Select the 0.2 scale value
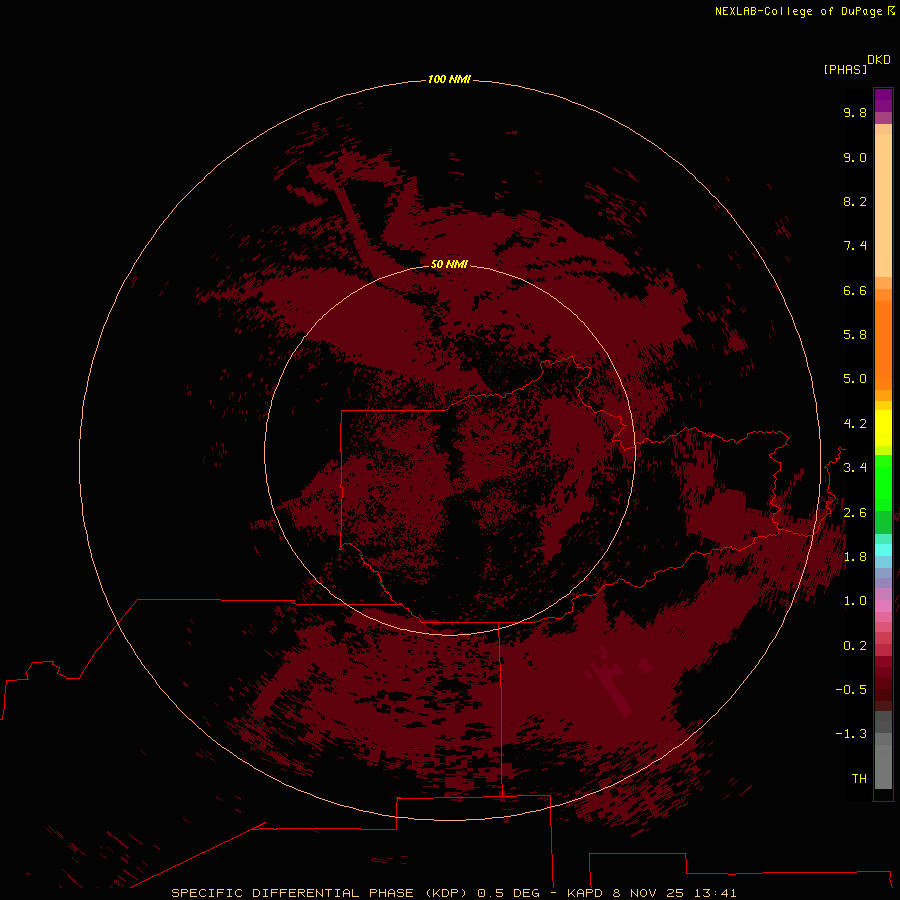 [x=855, y=646]
